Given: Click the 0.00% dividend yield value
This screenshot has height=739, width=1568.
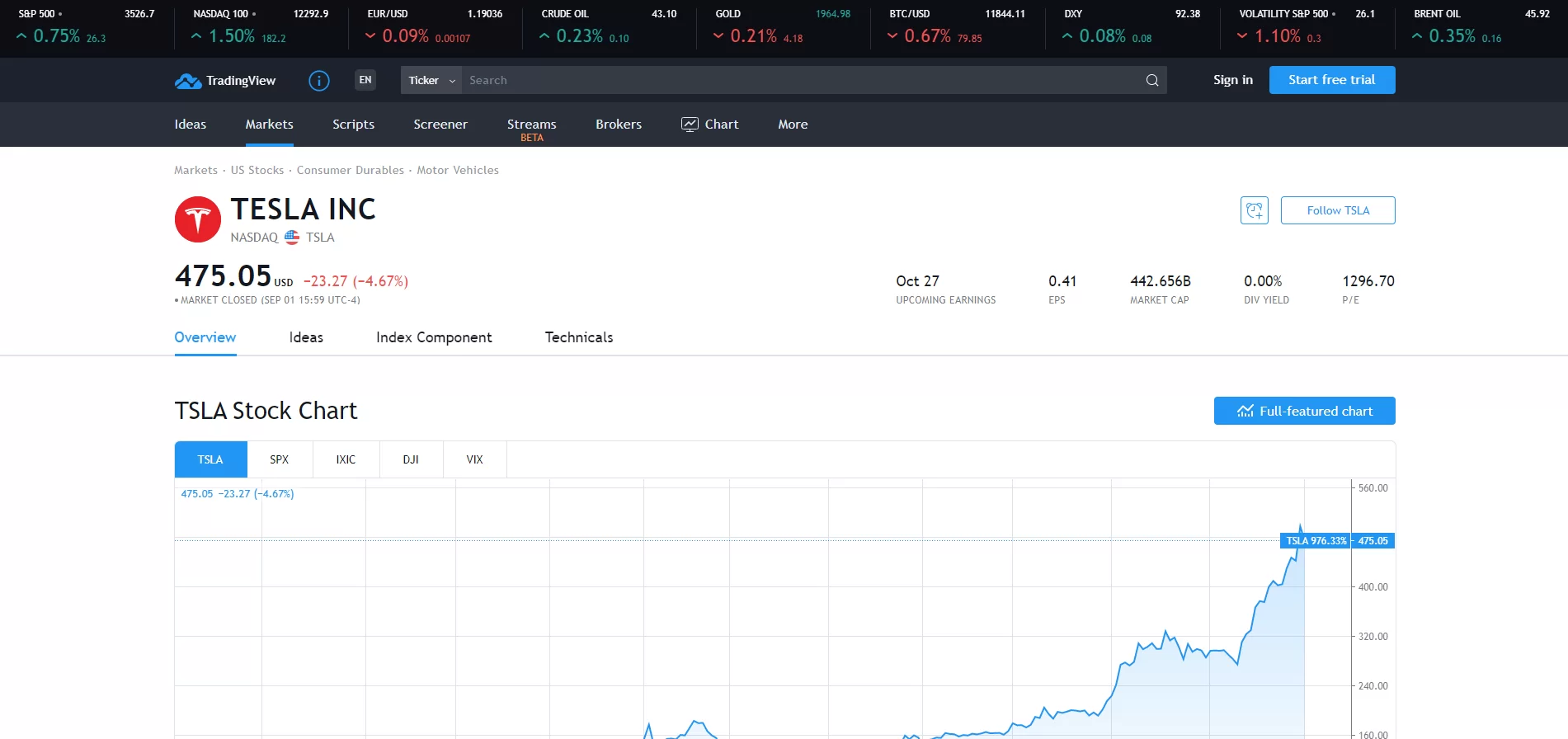Looking at the screenshot, I should point(1263,281).
